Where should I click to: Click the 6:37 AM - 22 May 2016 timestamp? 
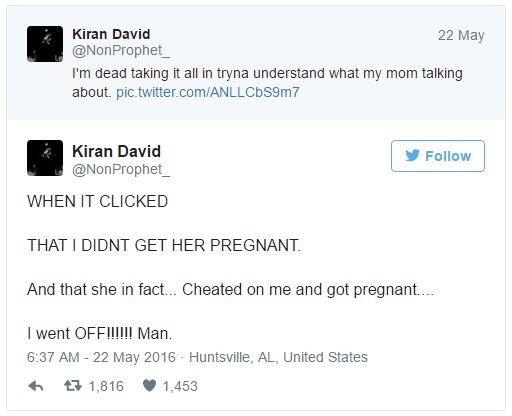click(x=101, y=357)
